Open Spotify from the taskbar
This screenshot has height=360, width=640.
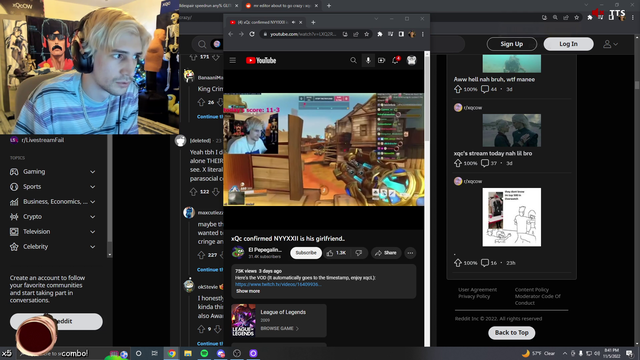204,353
